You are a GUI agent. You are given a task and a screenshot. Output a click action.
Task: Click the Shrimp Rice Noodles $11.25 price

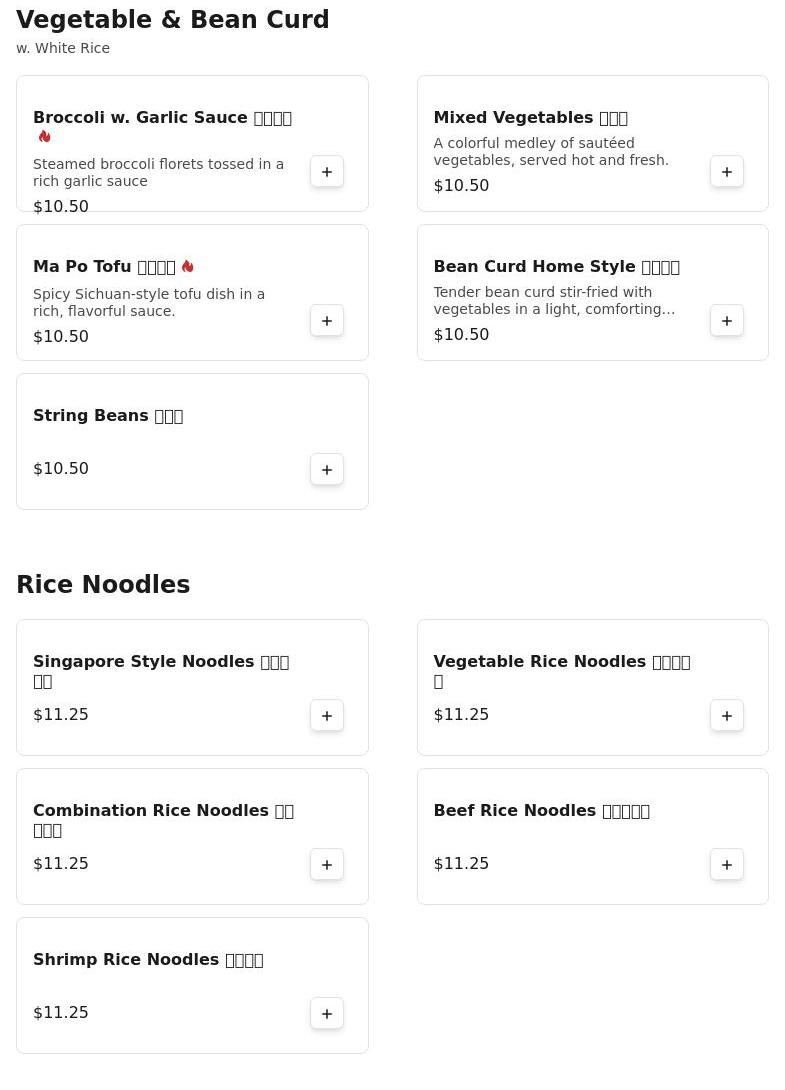pos(61,1013)
